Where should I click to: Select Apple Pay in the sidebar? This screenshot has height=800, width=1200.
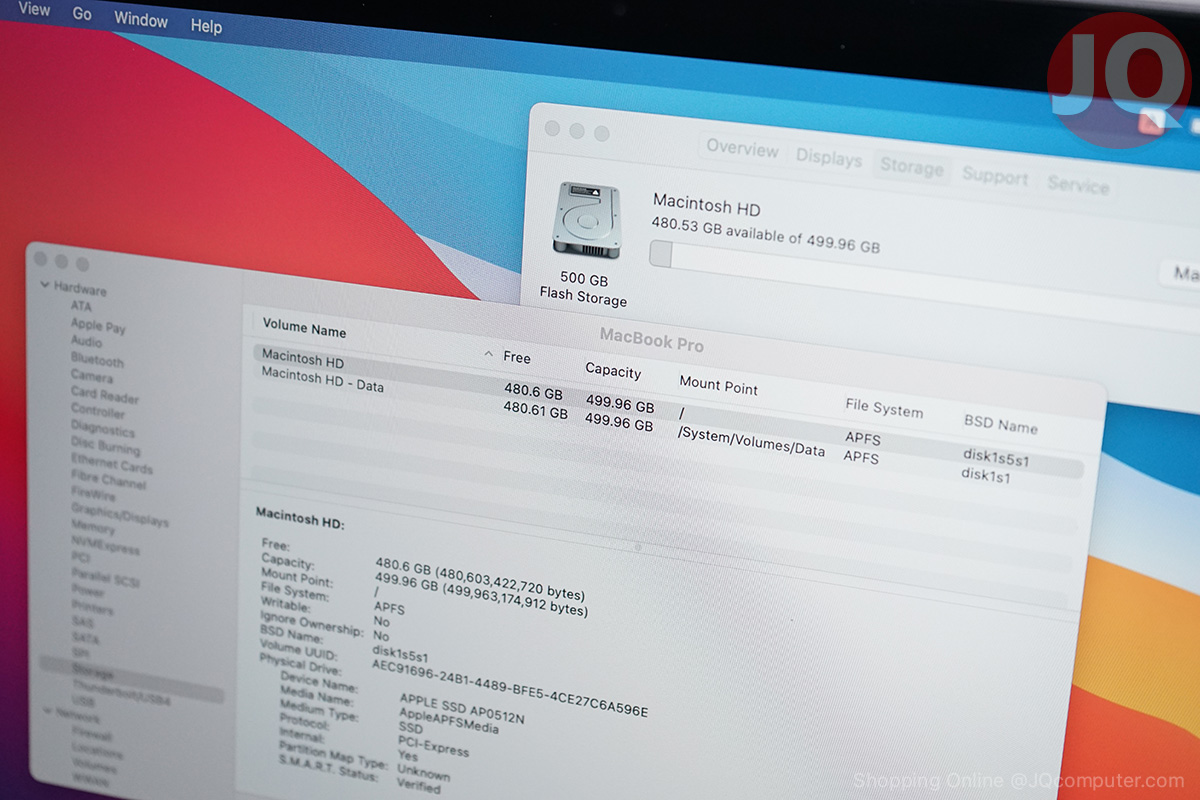click(98, 326)
